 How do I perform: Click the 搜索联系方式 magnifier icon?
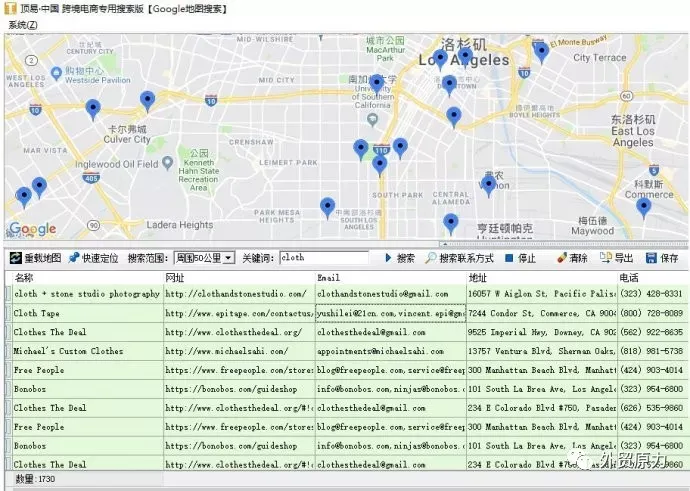(x=430, y=258)
